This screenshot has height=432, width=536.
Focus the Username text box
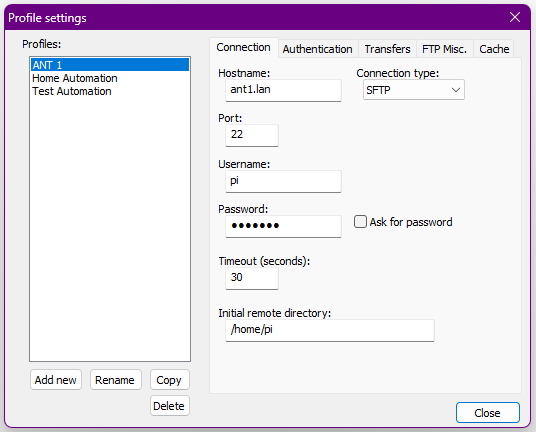(x=283, y=181)
